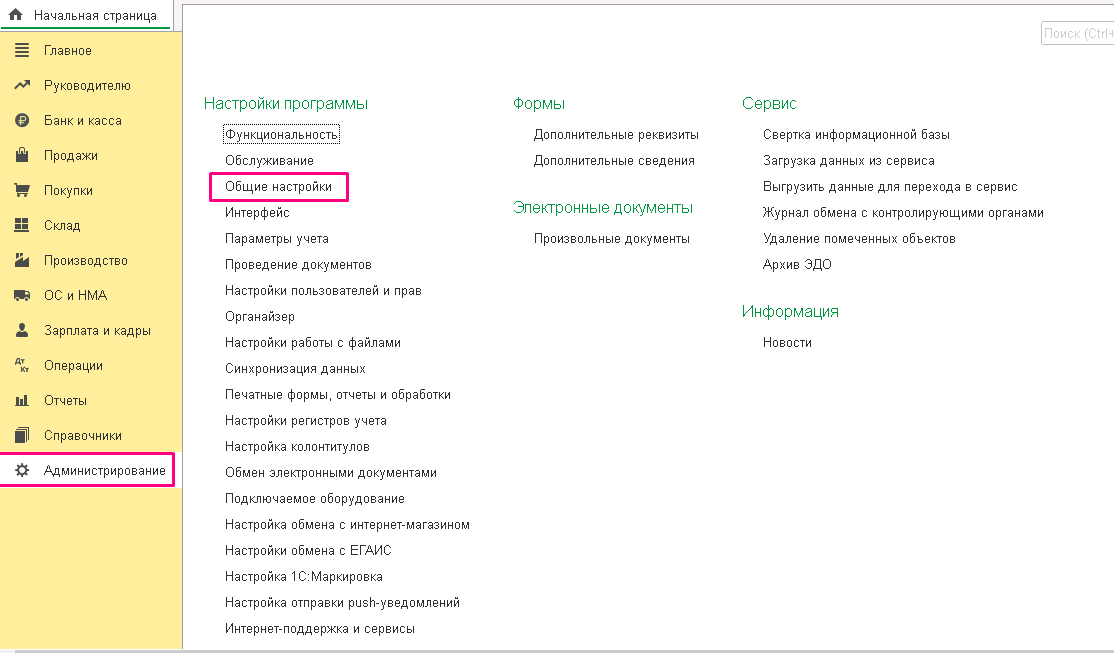The width and height of the screenshot is (1114, 653).
Task: Open Выгрузить данные для перехода в сервис
Action: pyautogui.click(x=890, y=186)
